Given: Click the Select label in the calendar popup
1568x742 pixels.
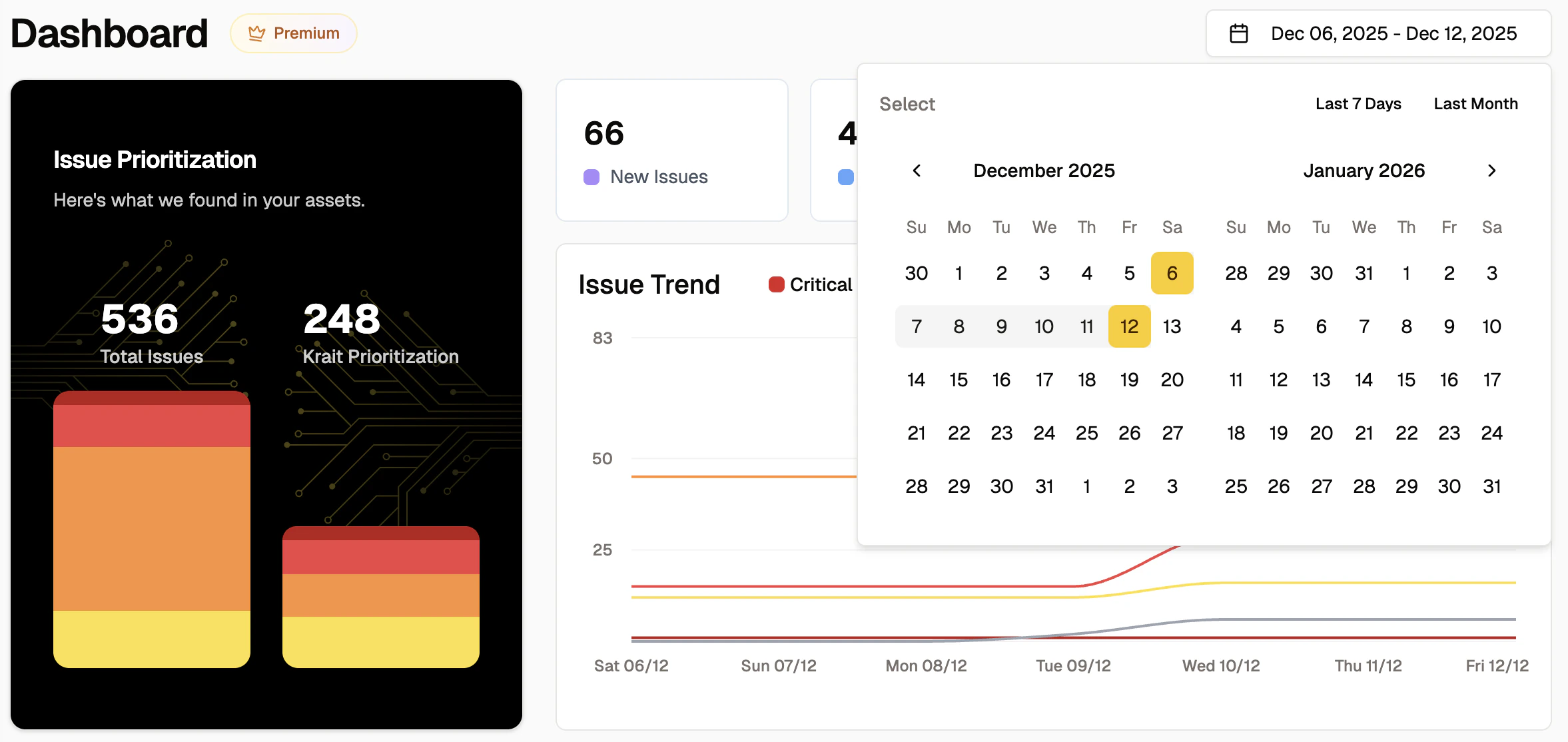Looking at the screenshot, I should pyautogui.click(x=907, y=104).
